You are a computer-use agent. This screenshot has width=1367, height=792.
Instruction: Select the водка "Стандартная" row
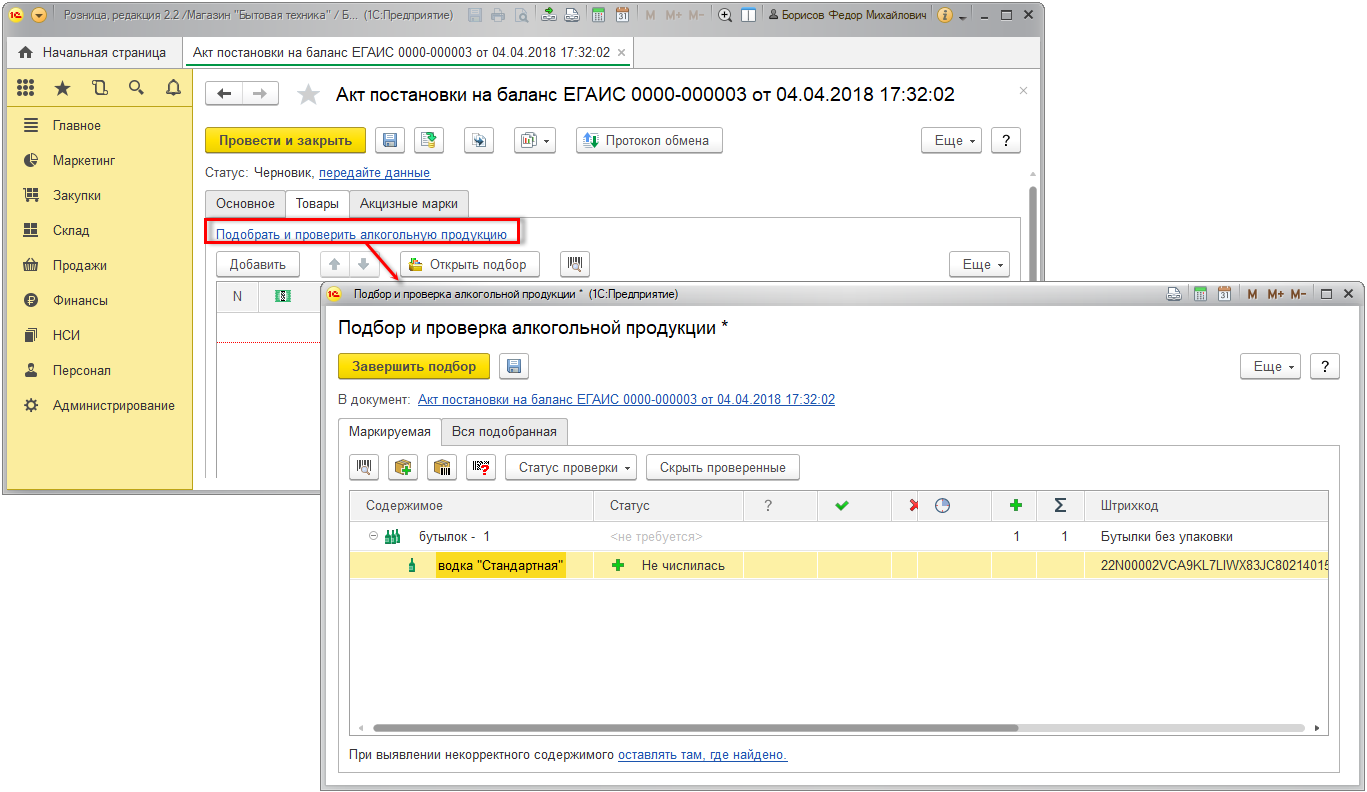pos(839,565)
